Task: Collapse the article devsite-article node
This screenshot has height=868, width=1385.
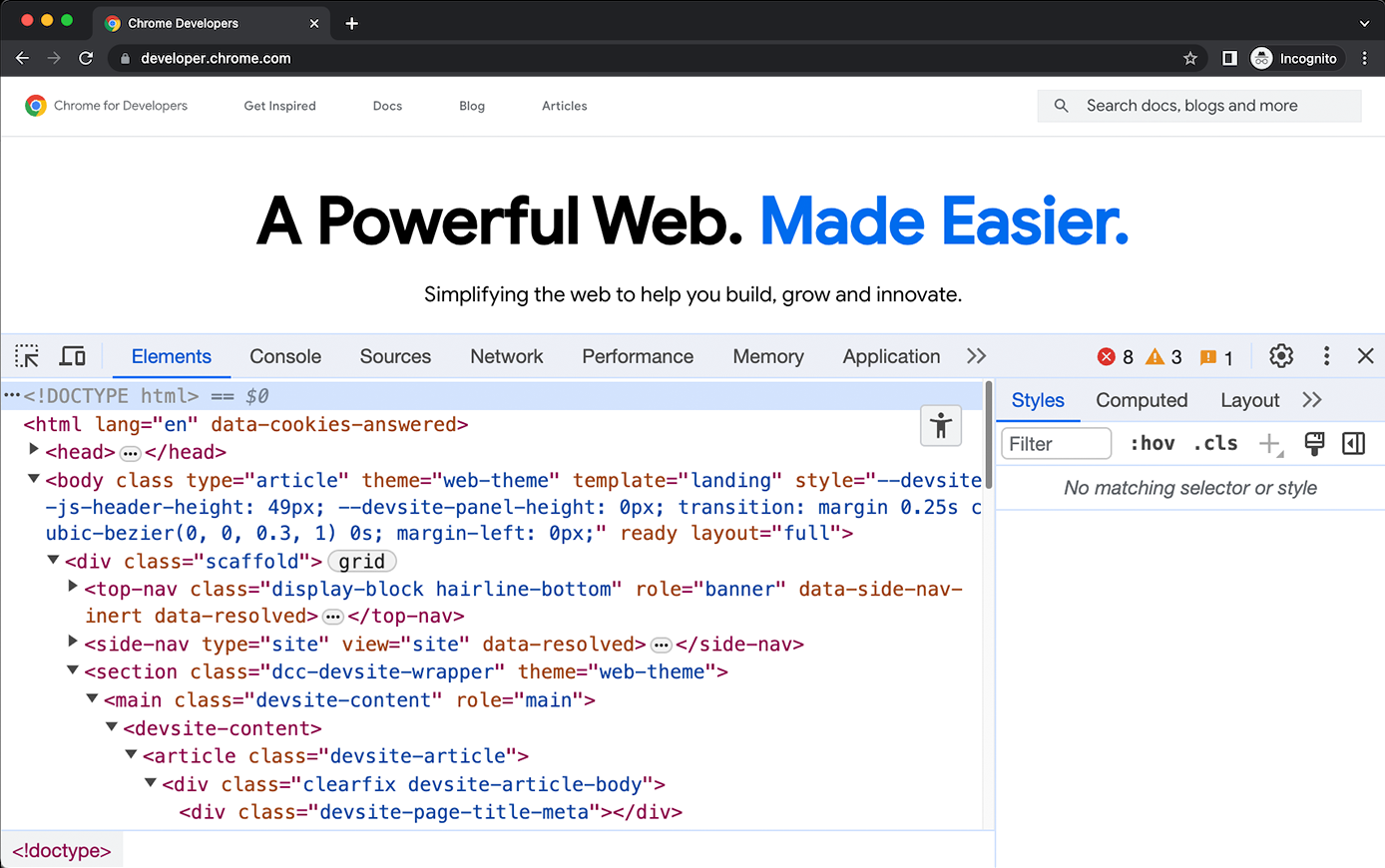Action: point(131,754)
